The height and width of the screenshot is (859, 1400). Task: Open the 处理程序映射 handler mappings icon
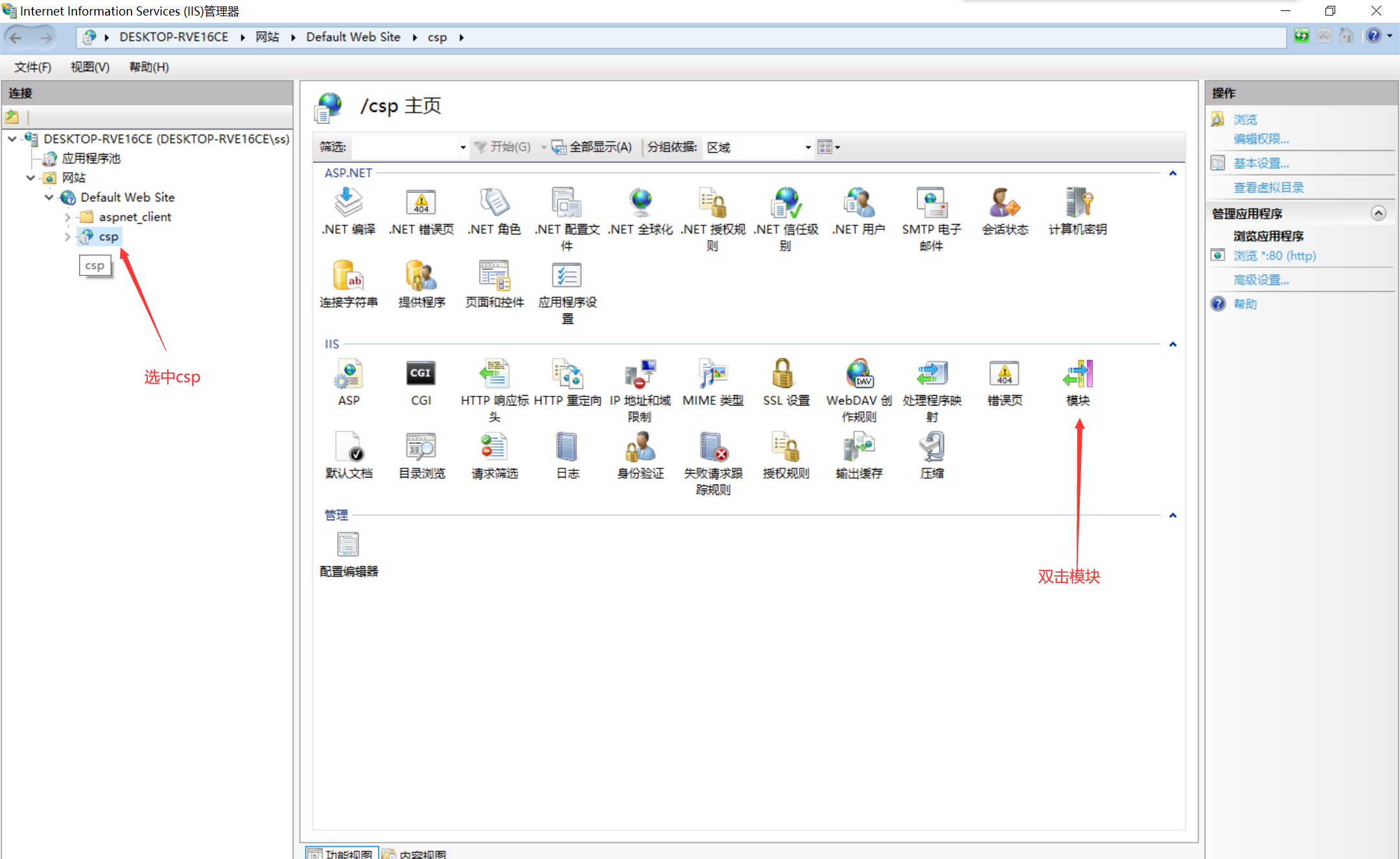931,374
